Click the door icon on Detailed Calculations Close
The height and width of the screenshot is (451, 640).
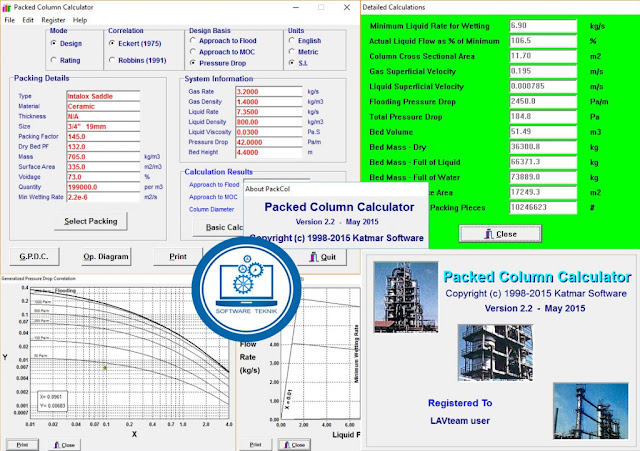(x=489, y=234)
